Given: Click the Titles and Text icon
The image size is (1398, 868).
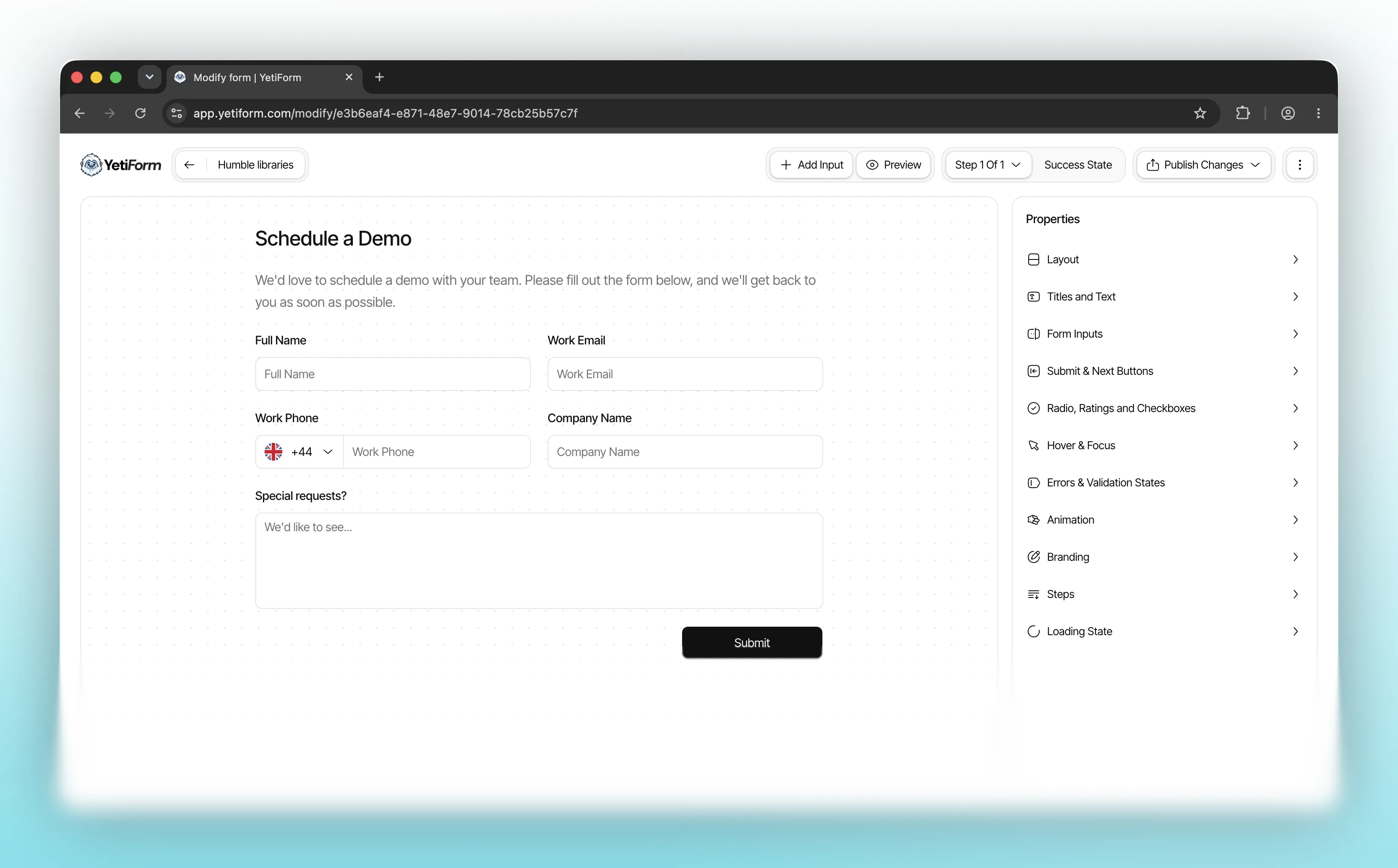Looking at the screenshot, I should tap(1033, 297).
